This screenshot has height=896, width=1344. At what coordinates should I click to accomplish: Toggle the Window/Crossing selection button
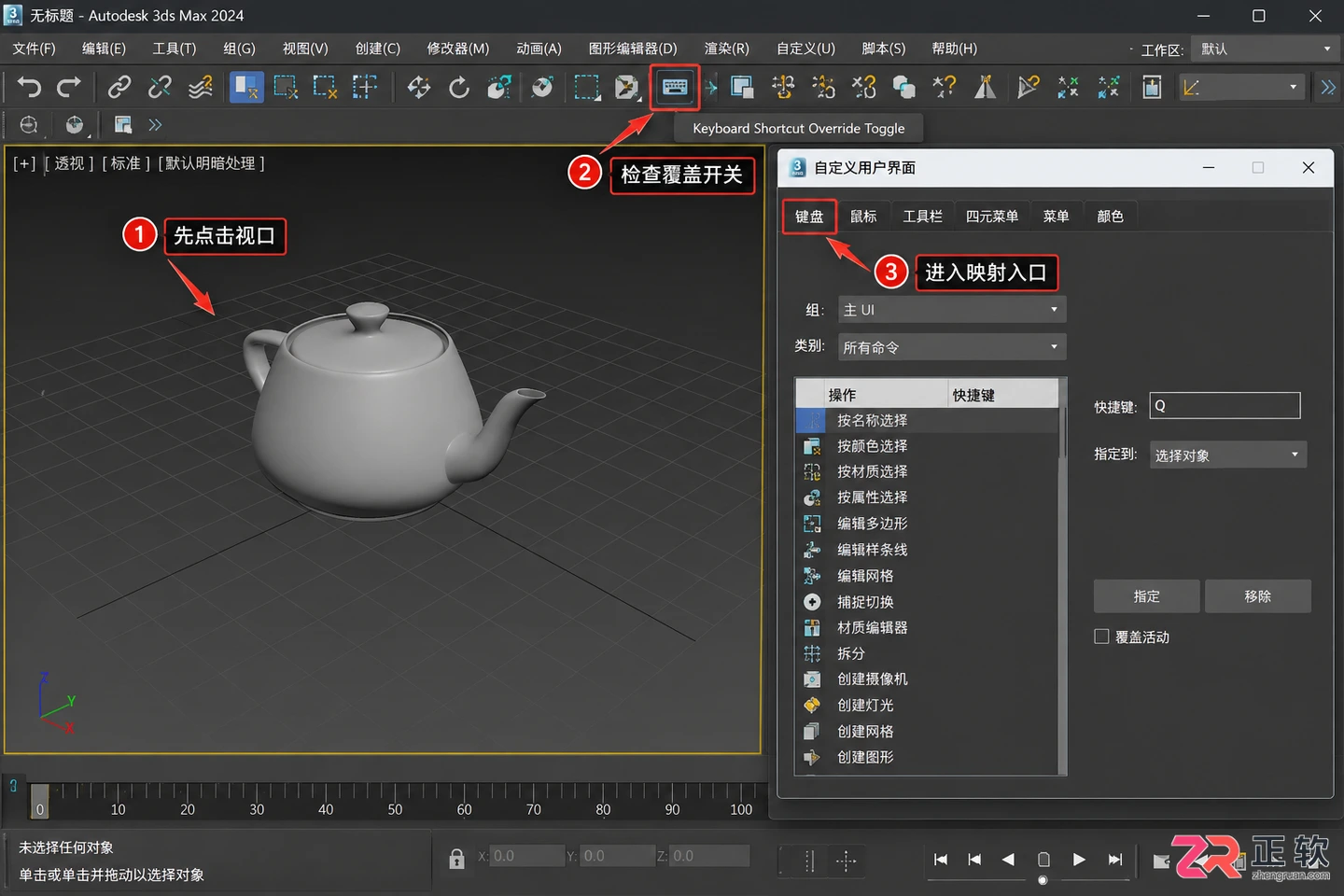(365, 88)
